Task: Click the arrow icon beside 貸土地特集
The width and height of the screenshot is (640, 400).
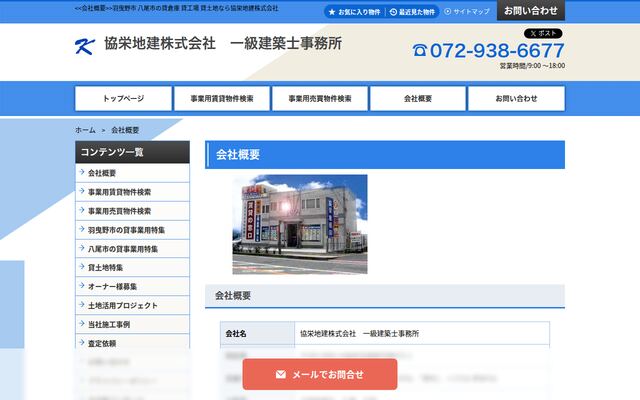Action: (82, 267)
